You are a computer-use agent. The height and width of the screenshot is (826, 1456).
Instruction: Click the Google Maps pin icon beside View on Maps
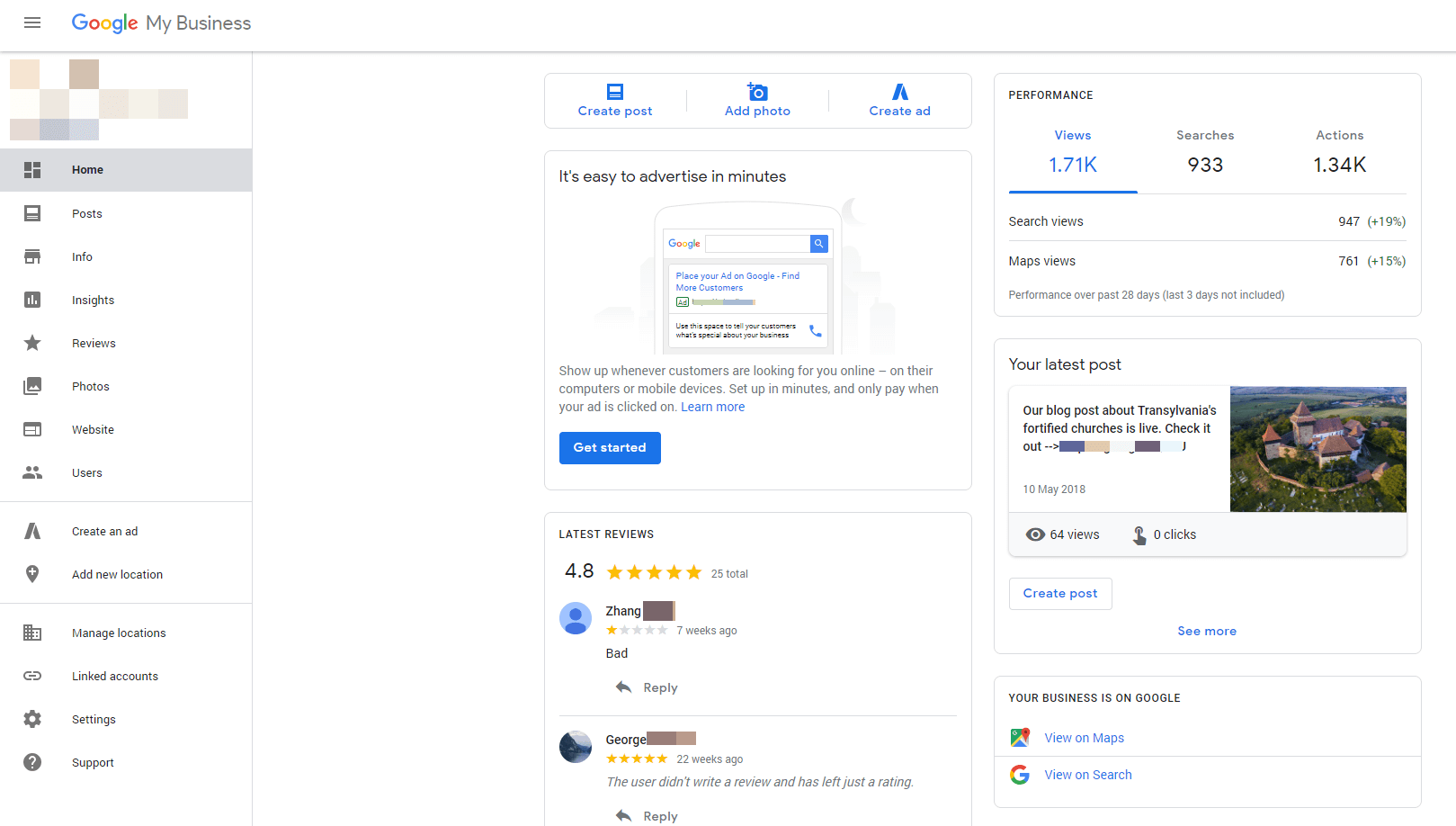pyautogui.click(x=1020, y=737)
